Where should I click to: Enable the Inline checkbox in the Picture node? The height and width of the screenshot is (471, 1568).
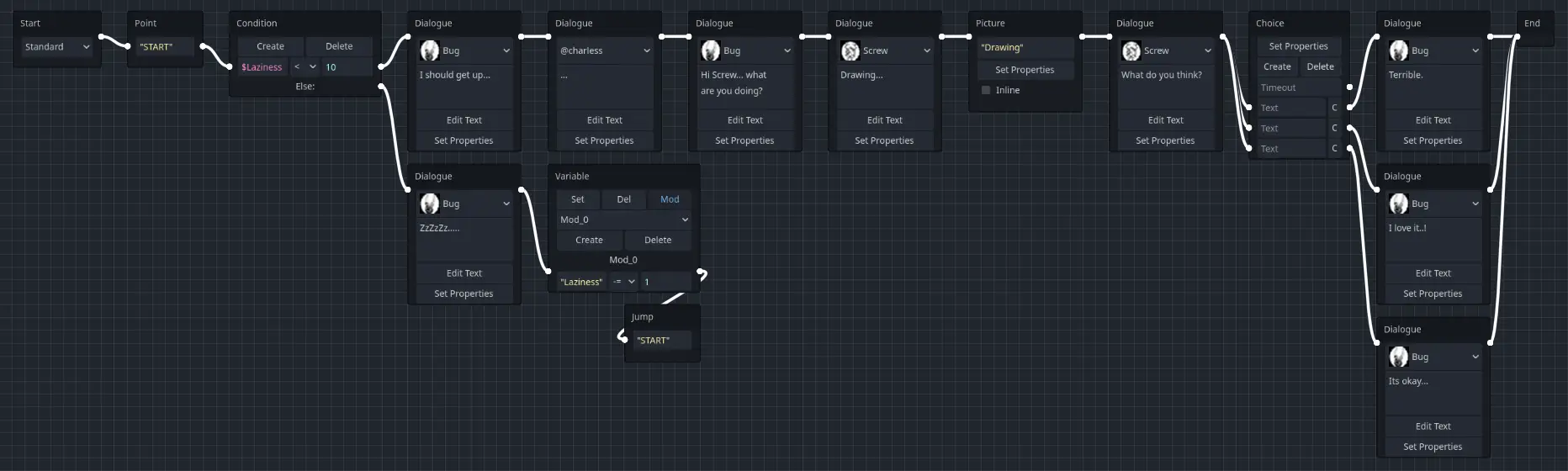point(986,90)
